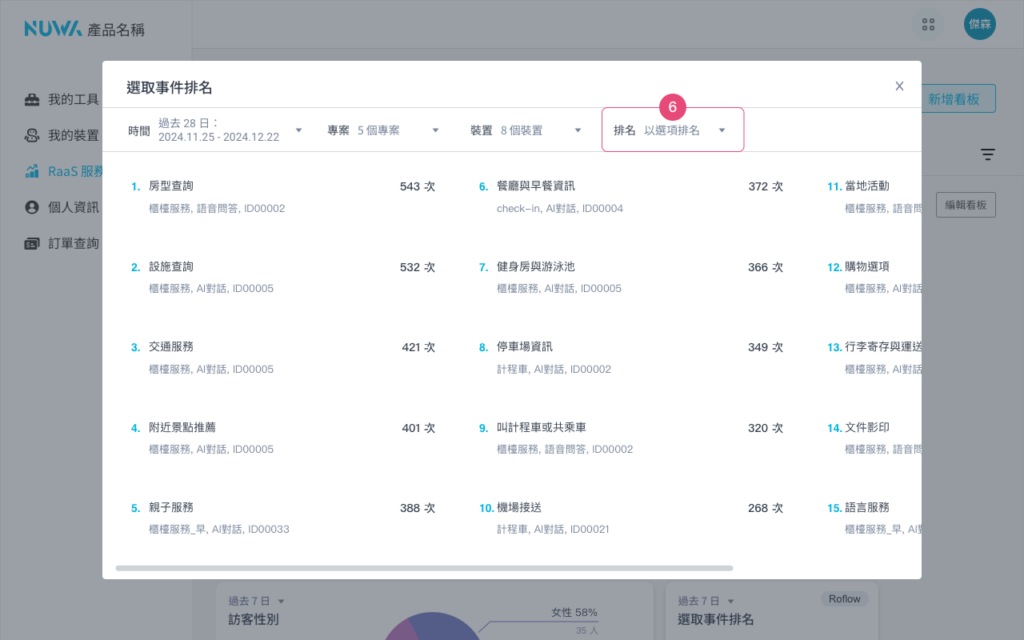Click the apps grid icon in header

[x=928, y=25]
